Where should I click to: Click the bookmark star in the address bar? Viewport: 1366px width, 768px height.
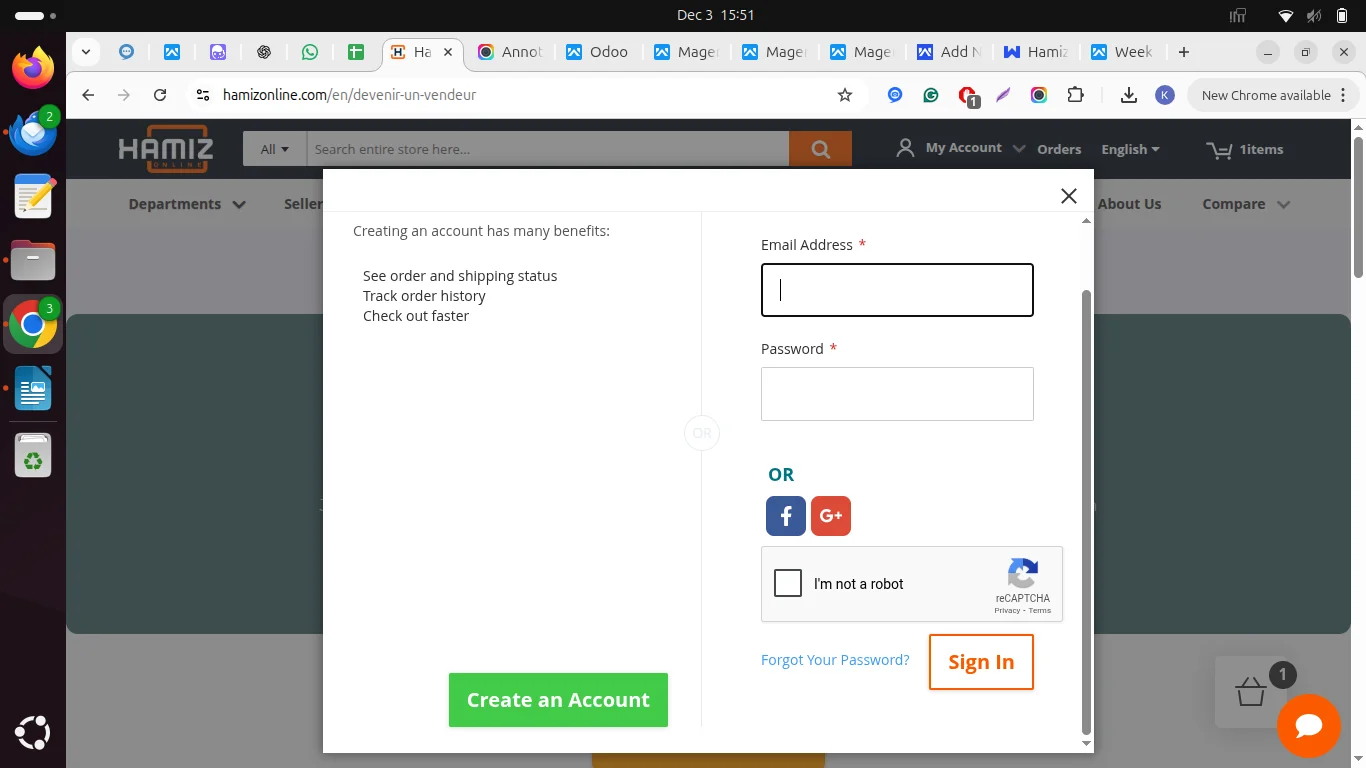tap(844, 94)
